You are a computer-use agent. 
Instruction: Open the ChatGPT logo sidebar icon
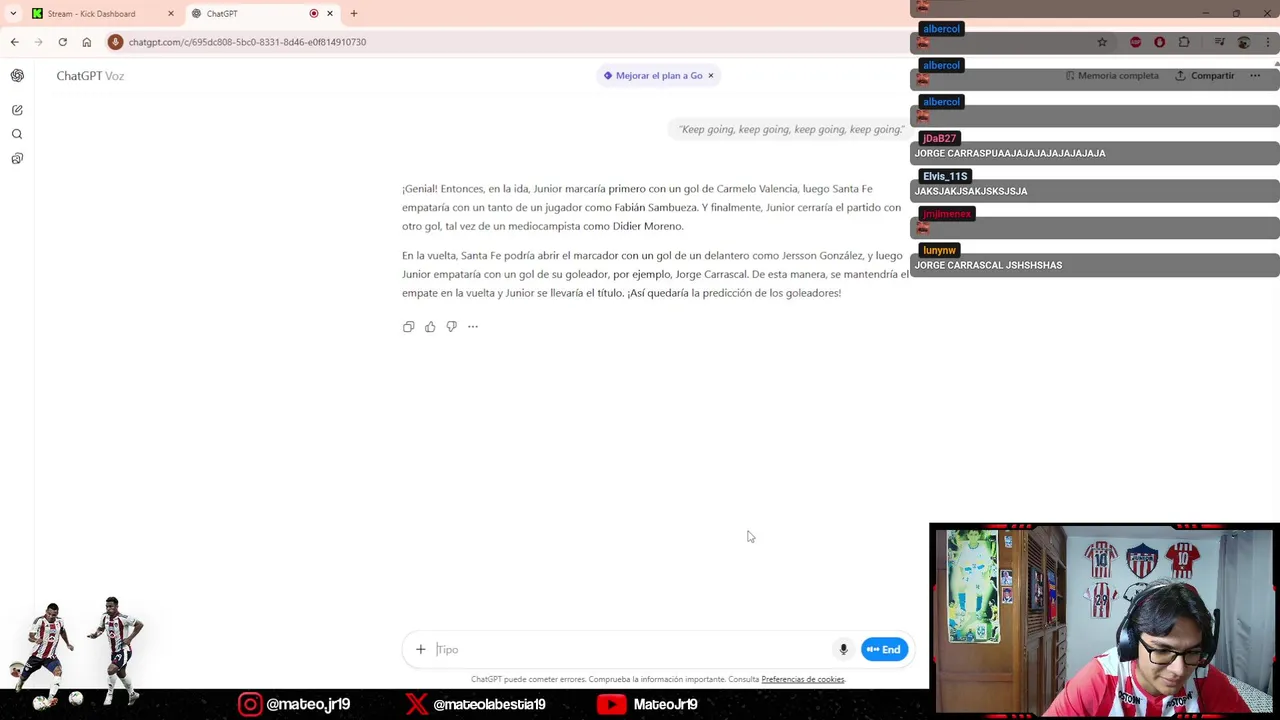[x=17, y=76]
